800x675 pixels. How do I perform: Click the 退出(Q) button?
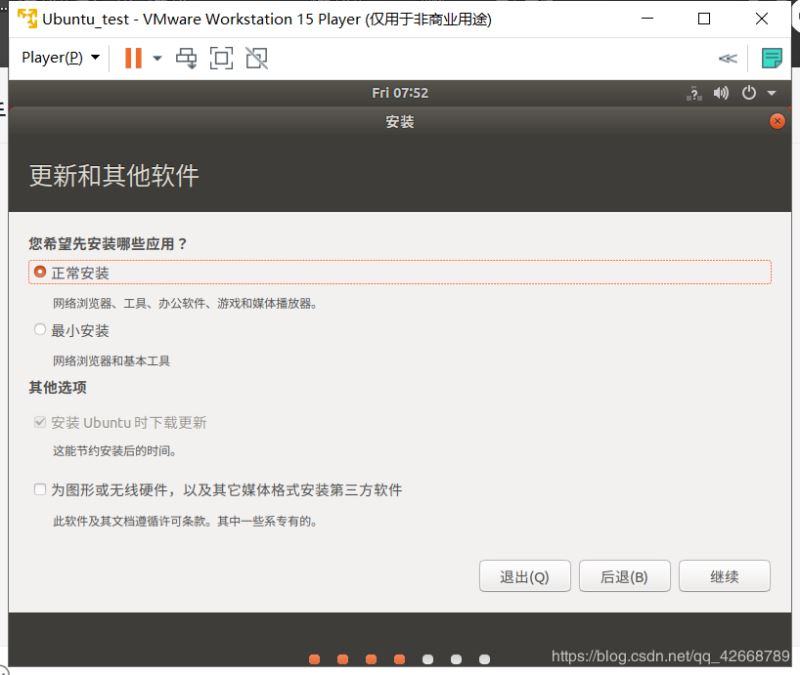click(x=525, y=577)
